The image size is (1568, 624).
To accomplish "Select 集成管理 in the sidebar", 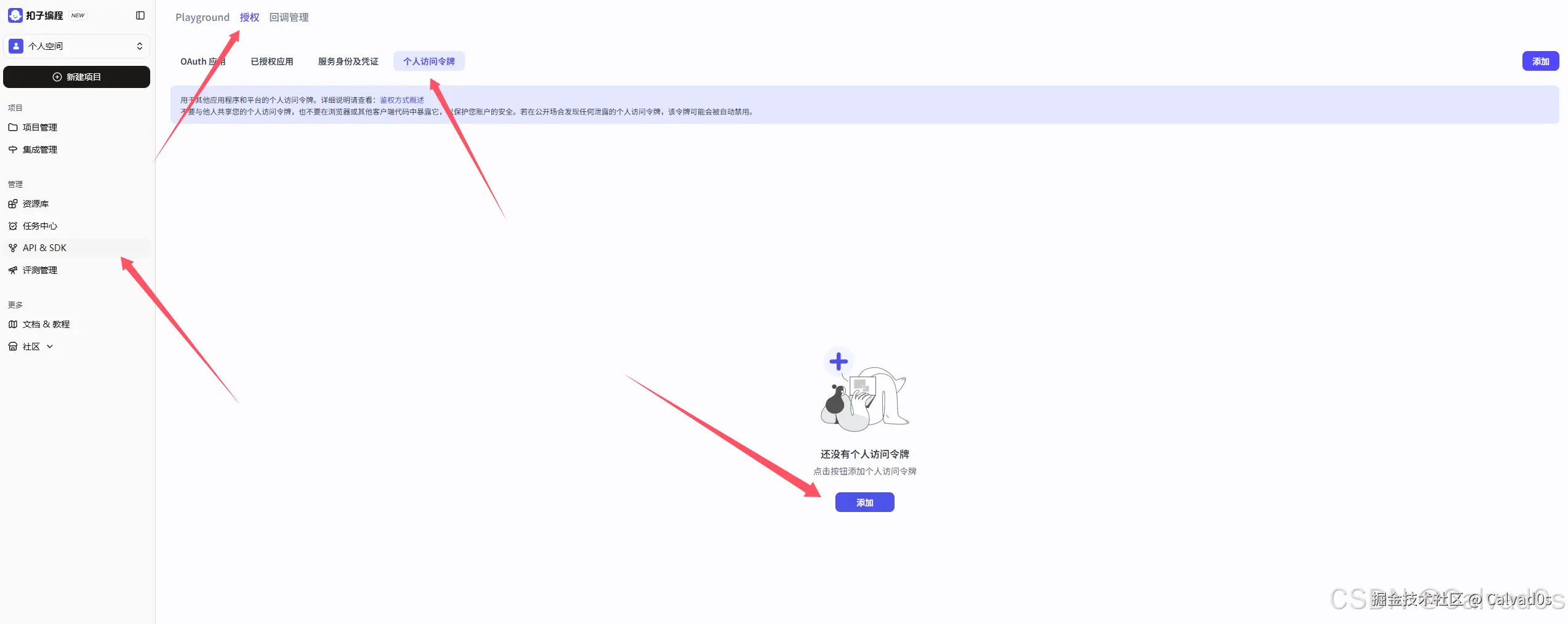I will [39, 150].
